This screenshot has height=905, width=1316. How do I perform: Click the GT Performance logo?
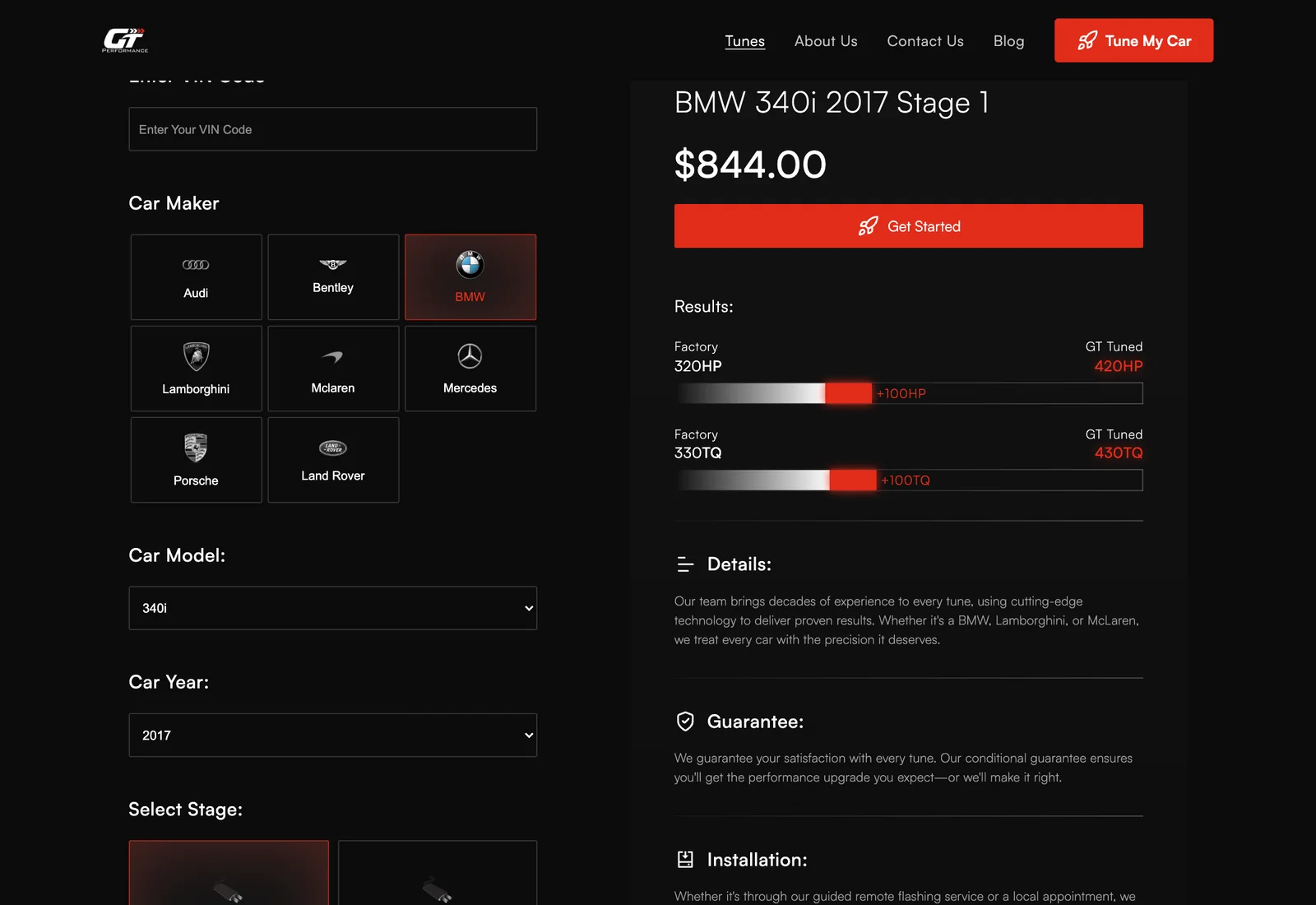[x=125, y=40]
